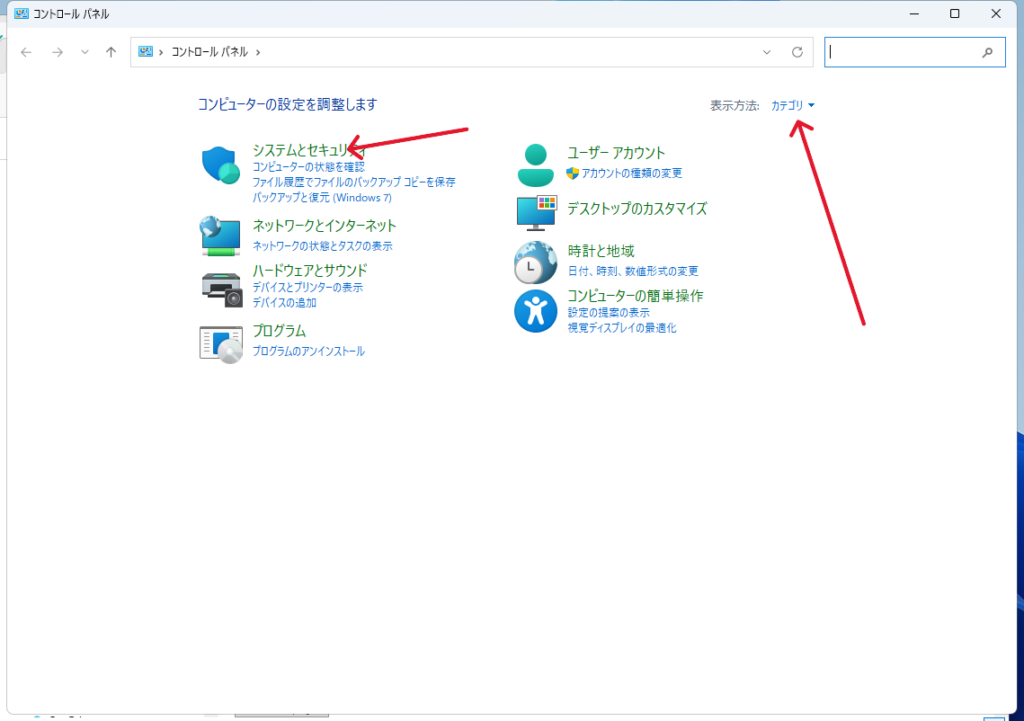This screenshot has height=721, width=1024.
Task: Click the chevron after コントロール パネル breadcrumb
Action: click(x=258, y=52)
